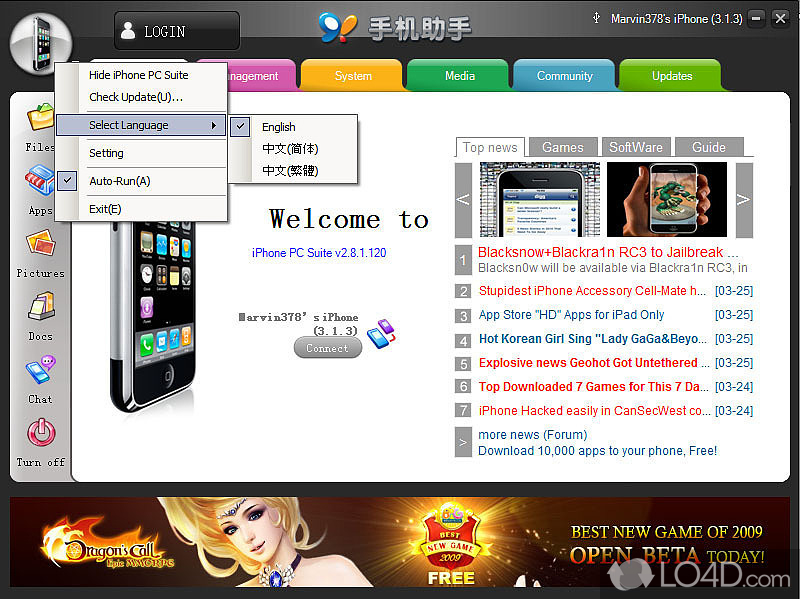The image size is (800, 599).
Task: Open Top Downloaded 7 Games article
Action: [x=593, y=387]
